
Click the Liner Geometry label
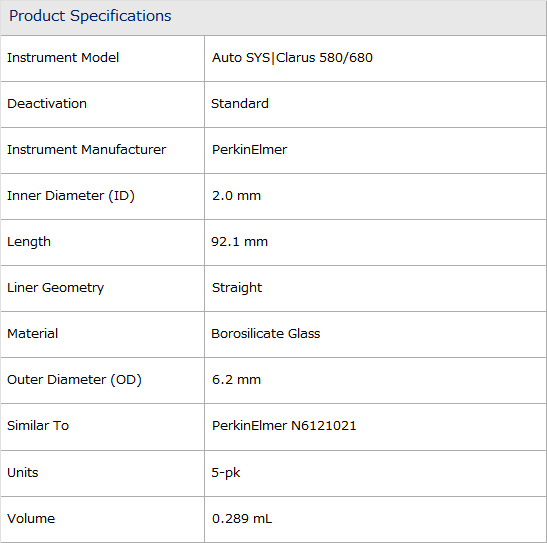(55, 288)
